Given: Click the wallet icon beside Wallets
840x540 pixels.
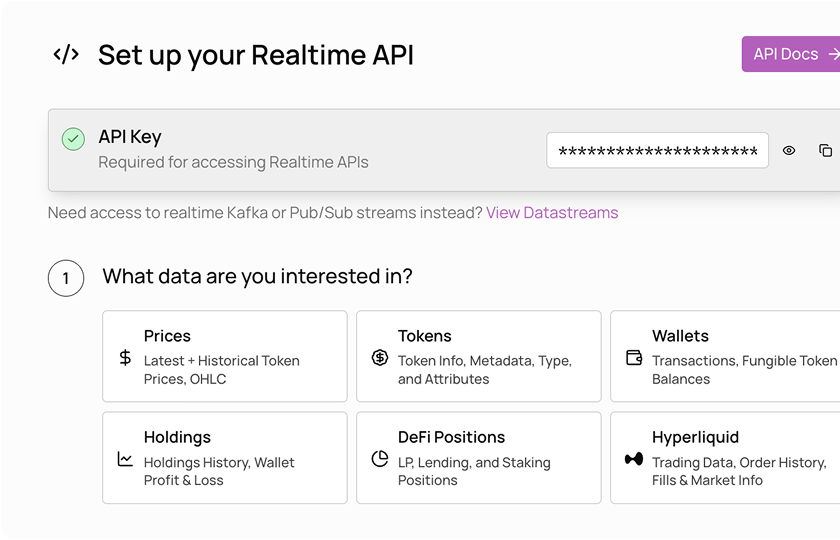Looking at the screenshot, I should tap(634, 357).
